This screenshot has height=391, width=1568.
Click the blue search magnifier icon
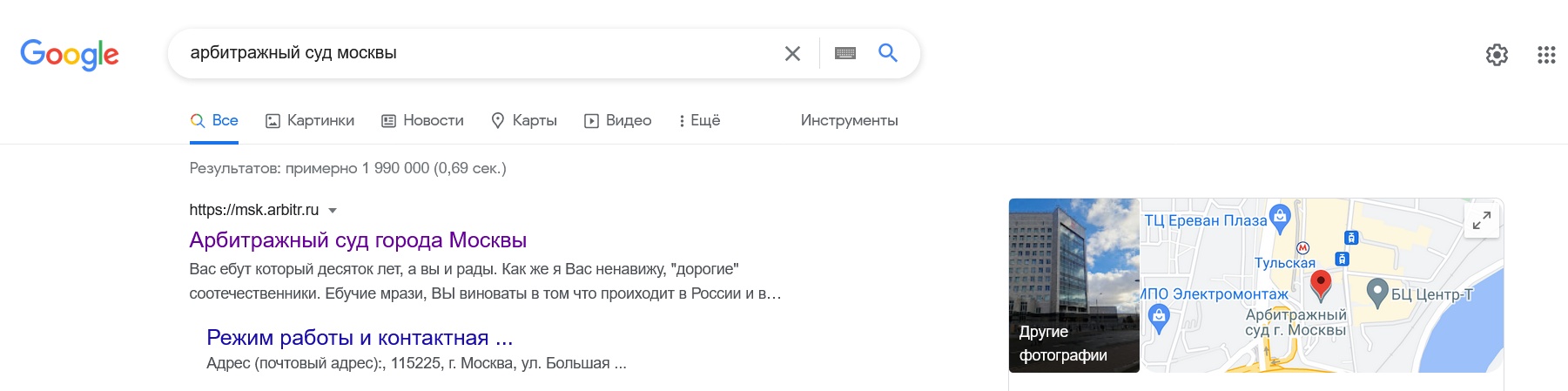click(888, 53)
